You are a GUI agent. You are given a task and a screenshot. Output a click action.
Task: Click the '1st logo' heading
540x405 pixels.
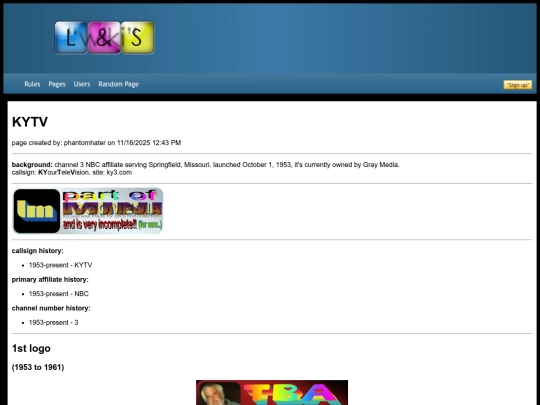click(x=31, y=349)
